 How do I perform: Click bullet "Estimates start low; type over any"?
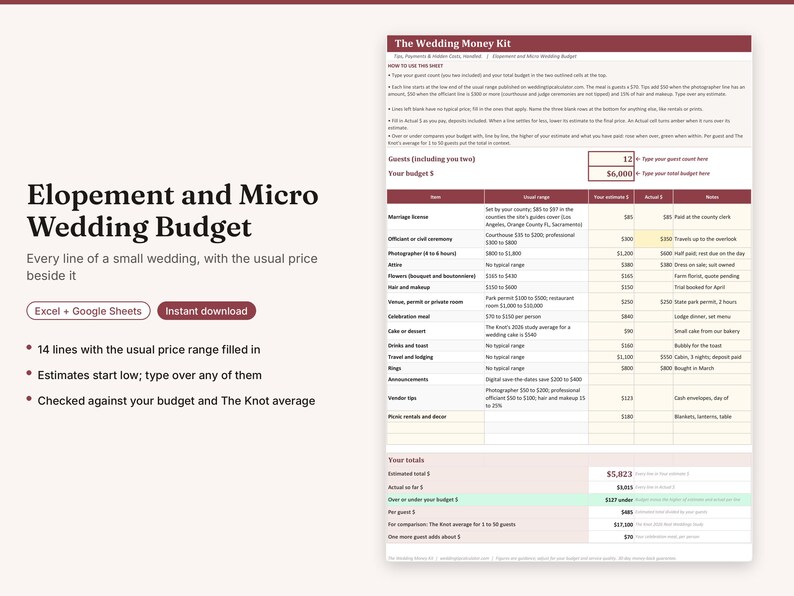coord(149,375)
